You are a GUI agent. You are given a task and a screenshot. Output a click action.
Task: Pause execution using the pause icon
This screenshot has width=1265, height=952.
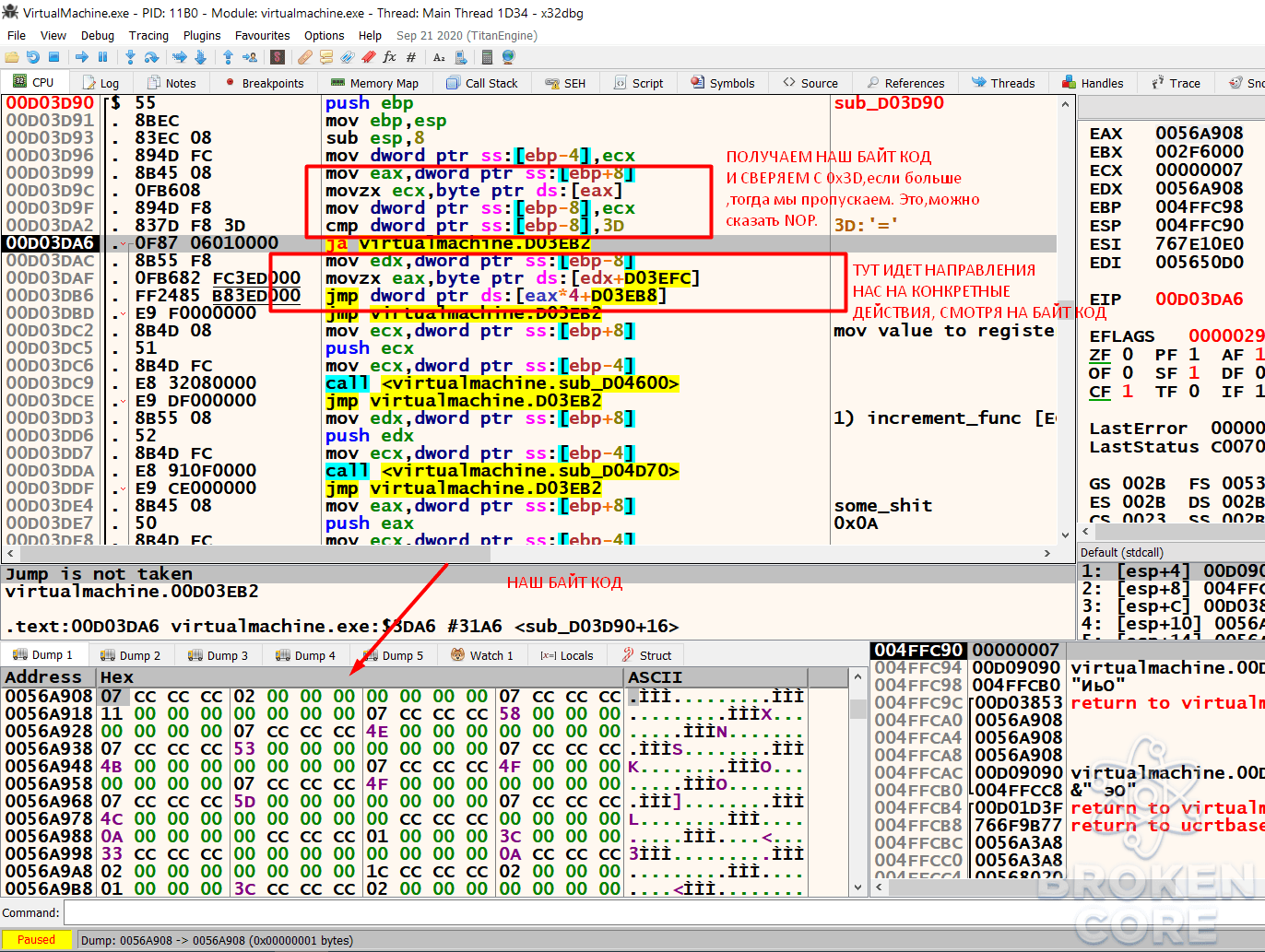coord(102,57)
